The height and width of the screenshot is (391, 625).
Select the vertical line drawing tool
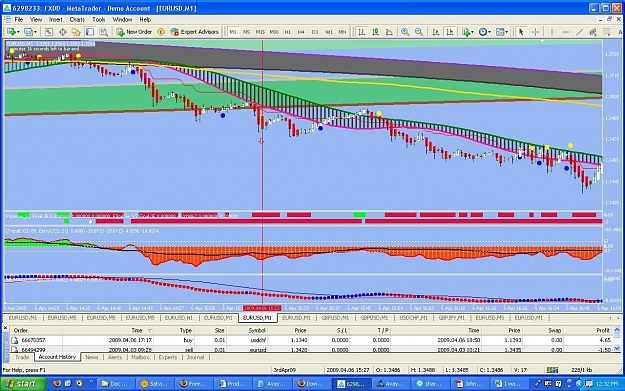(x=552, y=32)
